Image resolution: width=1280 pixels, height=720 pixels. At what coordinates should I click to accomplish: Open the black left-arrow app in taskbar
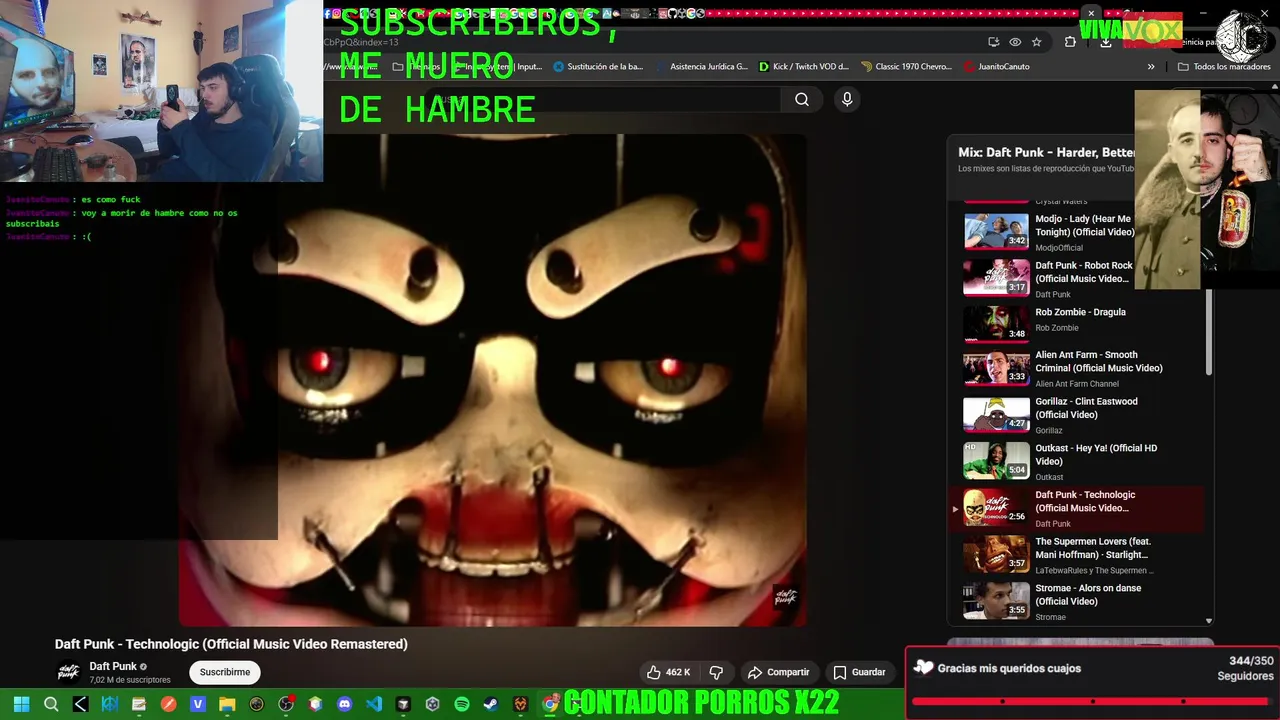point(80,704)
